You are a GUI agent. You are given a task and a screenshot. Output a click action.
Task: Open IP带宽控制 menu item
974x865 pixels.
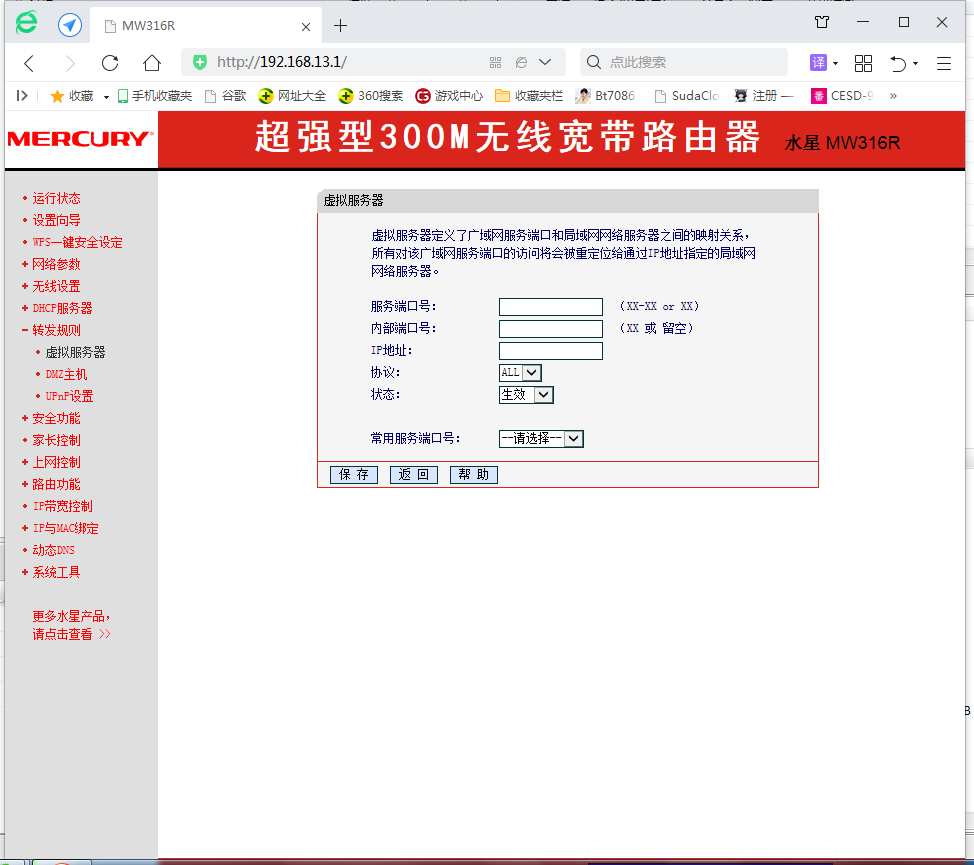tap(62, 507)
